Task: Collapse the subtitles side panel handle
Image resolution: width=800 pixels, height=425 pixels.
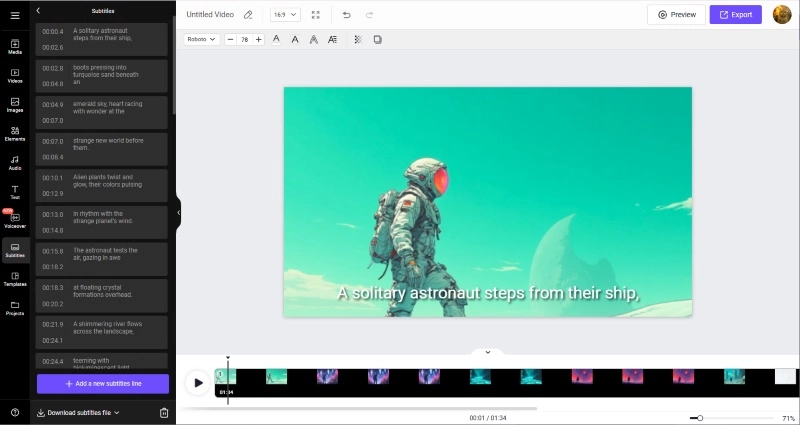Action: 179,213
